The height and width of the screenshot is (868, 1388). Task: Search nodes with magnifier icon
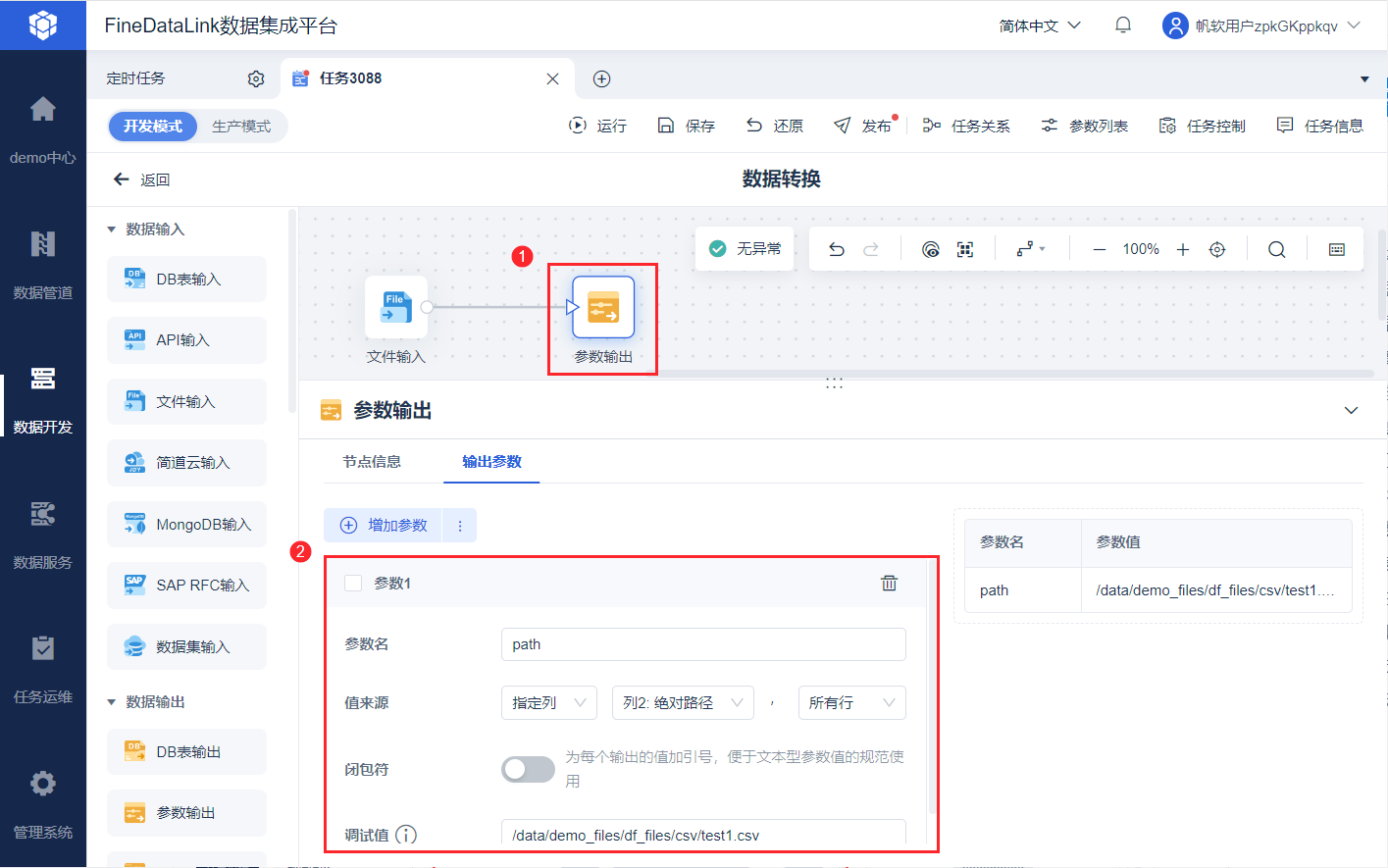[1276, 249]
